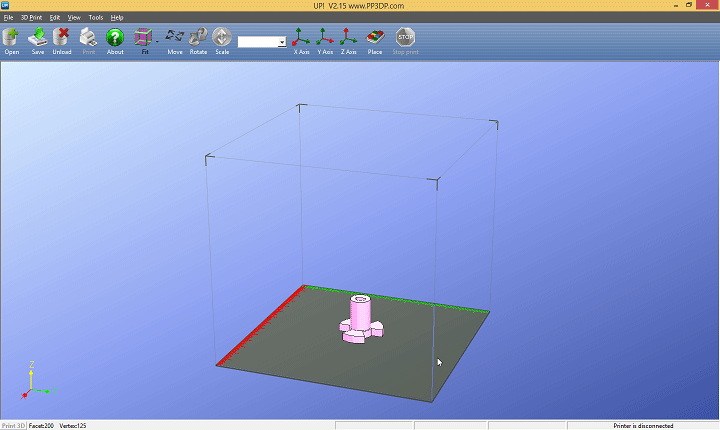Expand the value dropdown arrow in toolbar
The height and width of the screenshot is (430, 720).
[282, 42]
